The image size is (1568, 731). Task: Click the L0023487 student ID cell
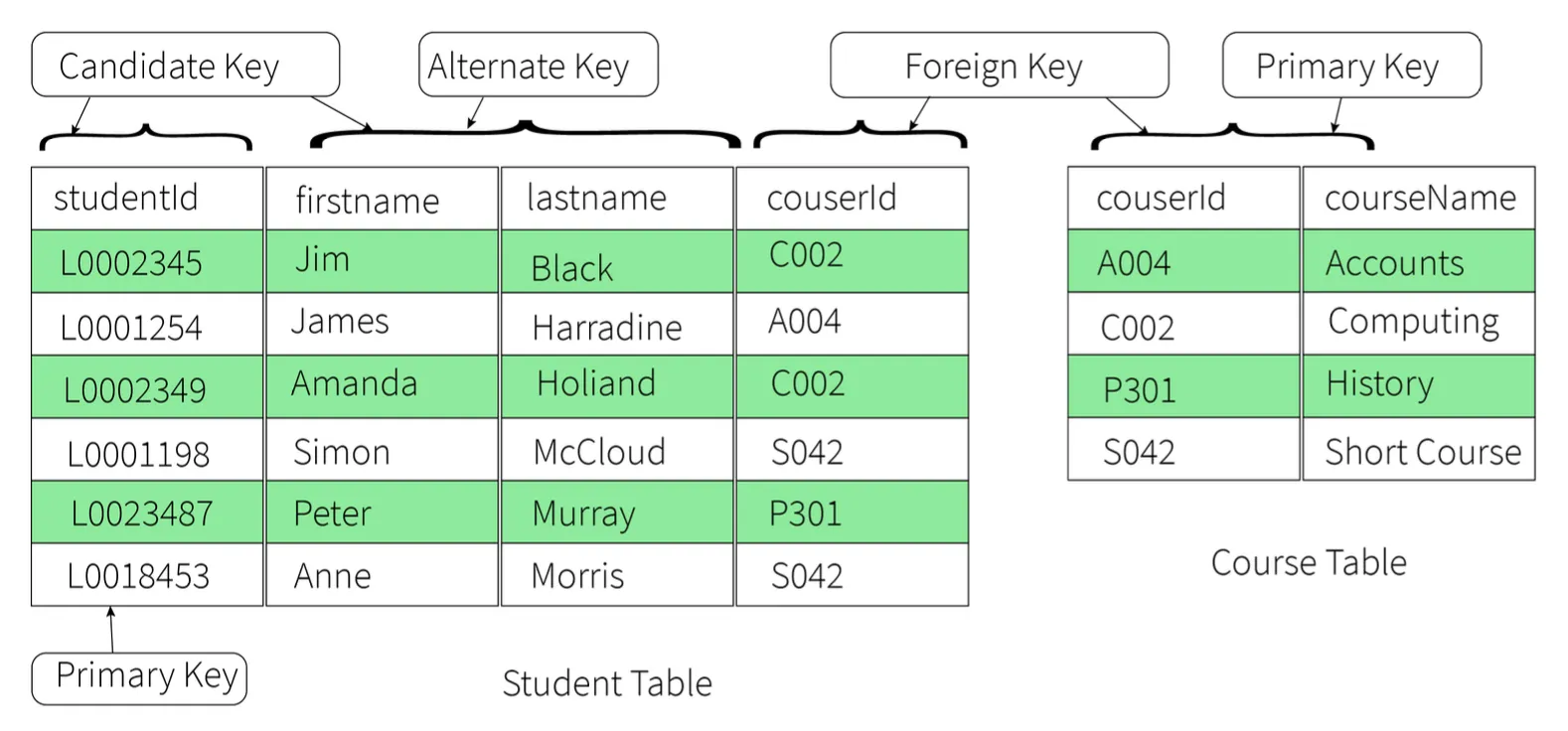pos(147,512)
